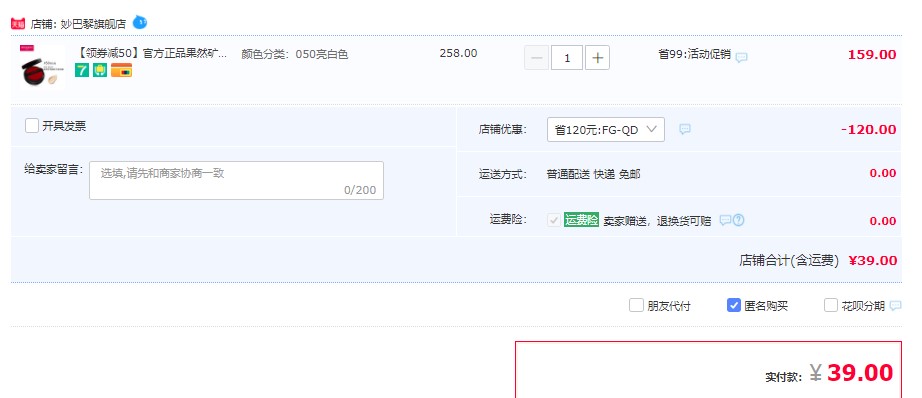Open the product thumbnail image
This screenshot has width=922, height=398.
[x=41, y=67]
